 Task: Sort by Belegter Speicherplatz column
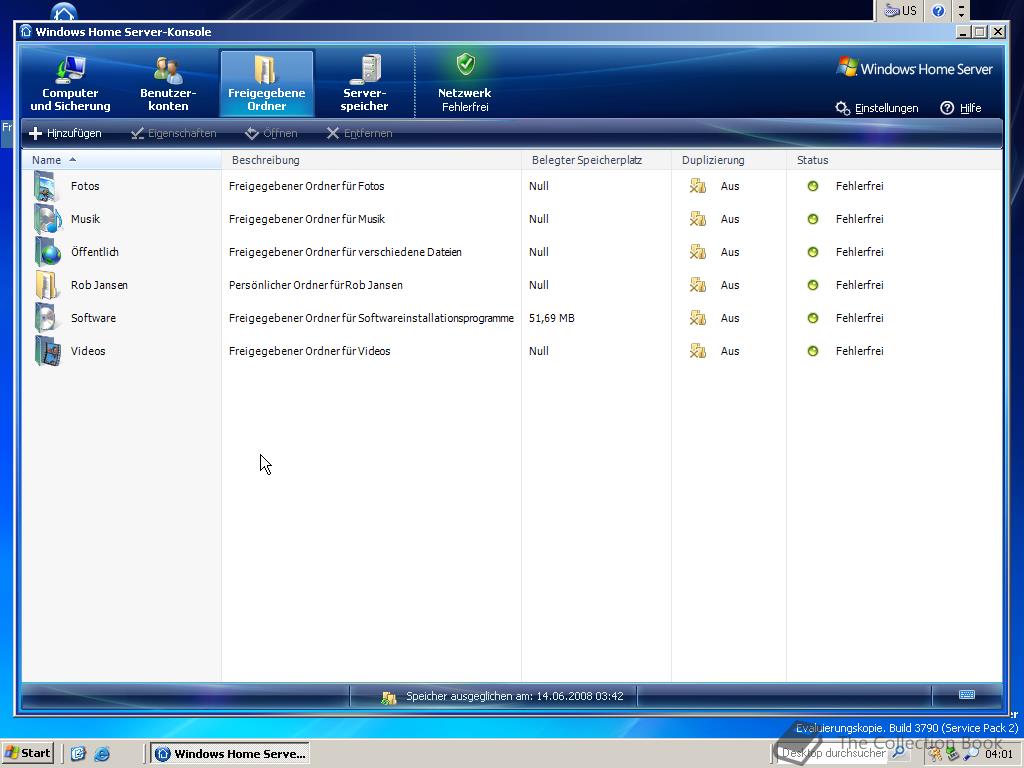click(597, 160)
